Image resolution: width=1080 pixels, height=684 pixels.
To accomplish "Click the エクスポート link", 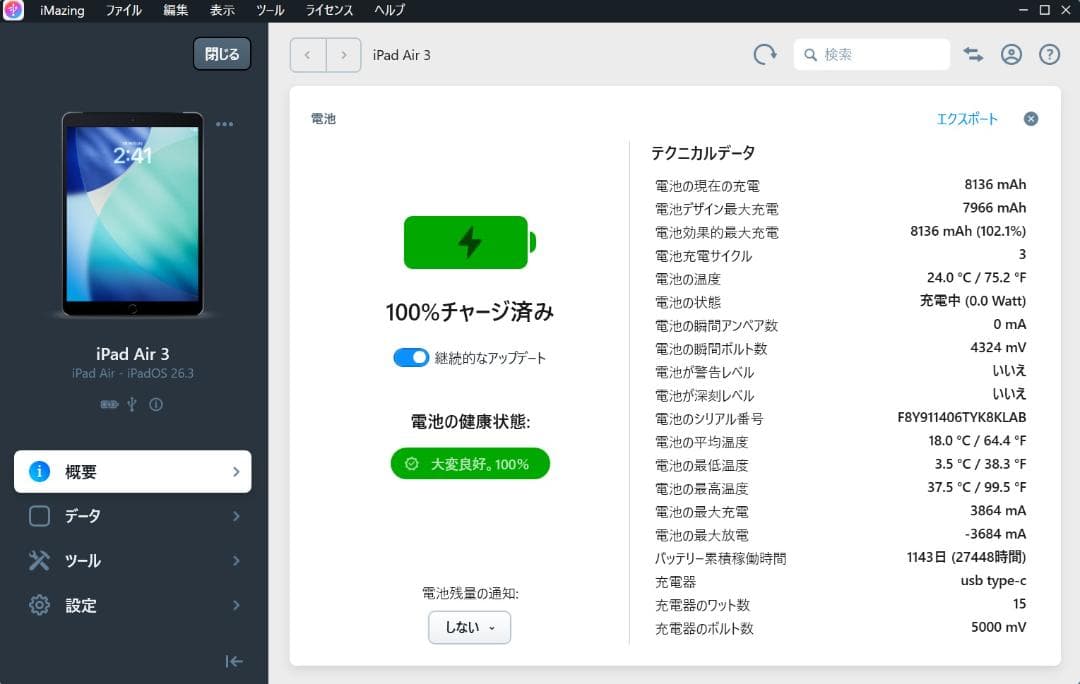I will pyautogui.click(x=966, y=118).
